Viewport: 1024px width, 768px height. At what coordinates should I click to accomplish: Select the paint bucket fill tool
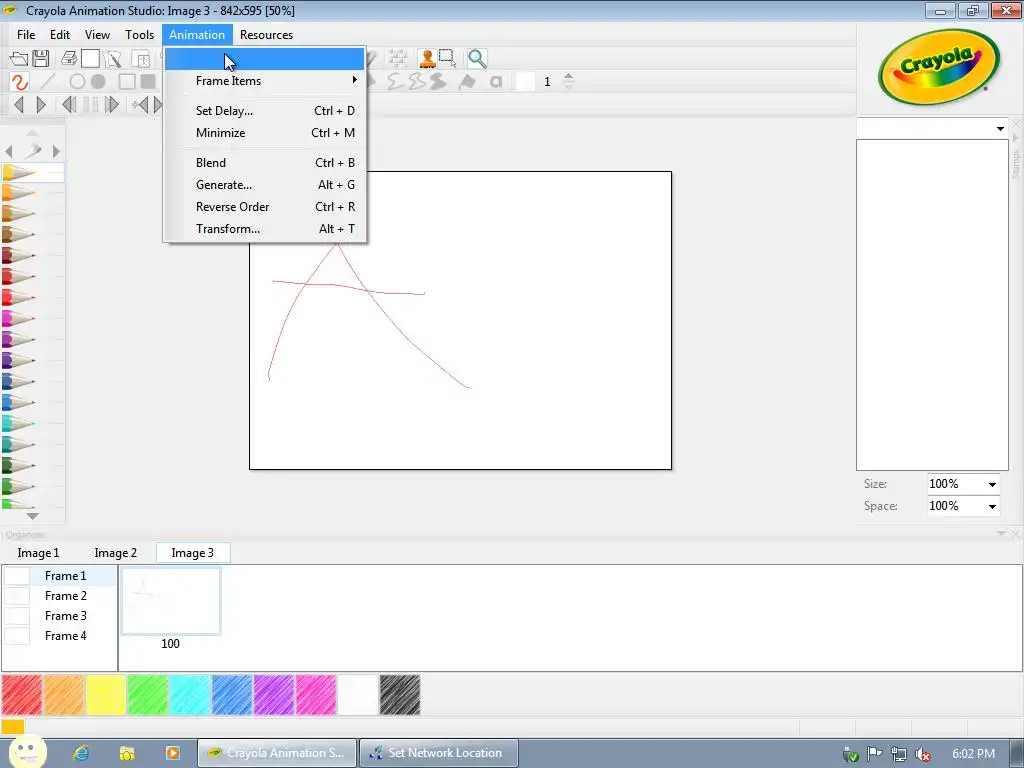pyautogui.click(x=467, y=82)
